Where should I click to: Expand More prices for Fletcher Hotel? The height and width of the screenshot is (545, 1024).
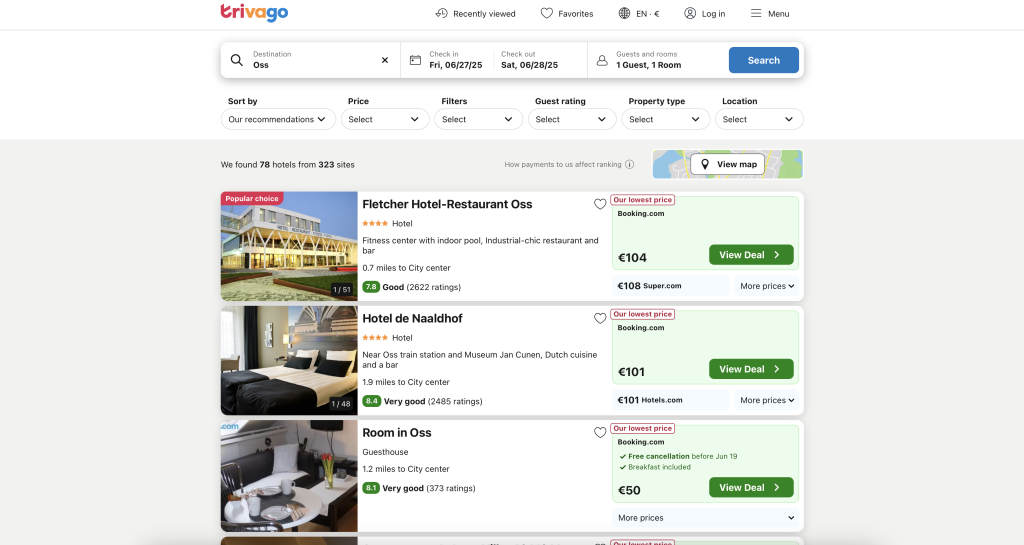click(x=767, y=286)
